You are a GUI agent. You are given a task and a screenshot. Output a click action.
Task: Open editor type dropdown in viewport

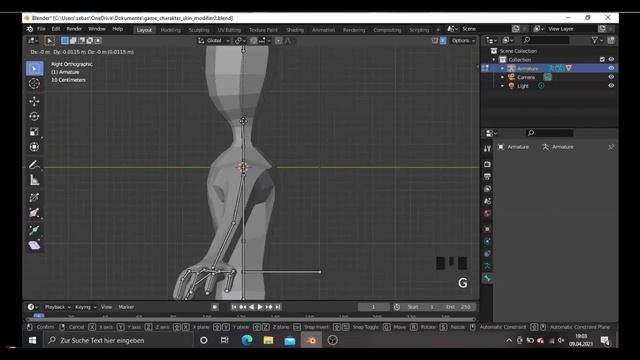tap(32, 40)
